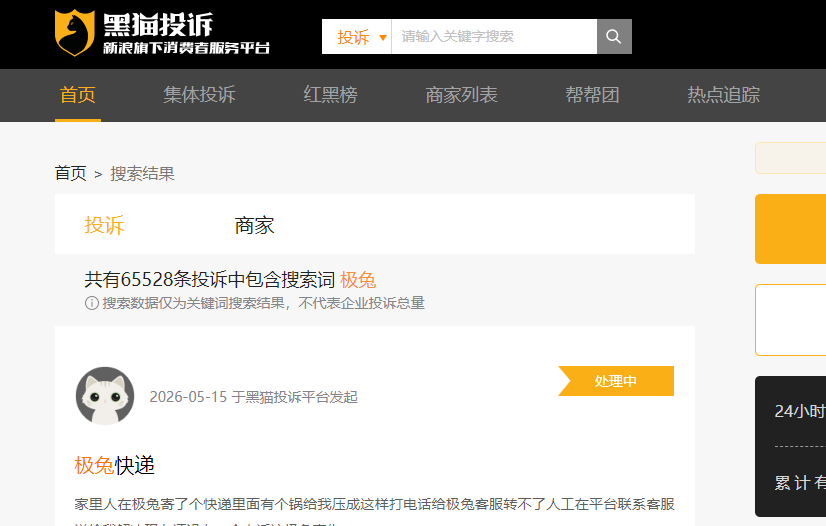Open the 投诉 search type dropdown
Screen dimensions: 826x526
pyautogui.click(x=357, y=36)
